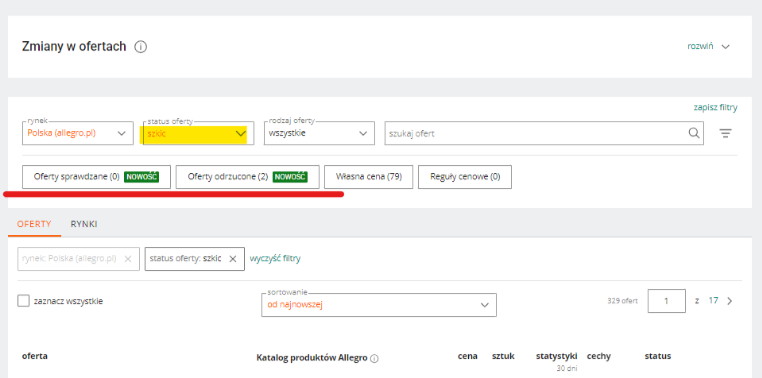
Task: Go to last page 17 link
Action: click(713, 300)
